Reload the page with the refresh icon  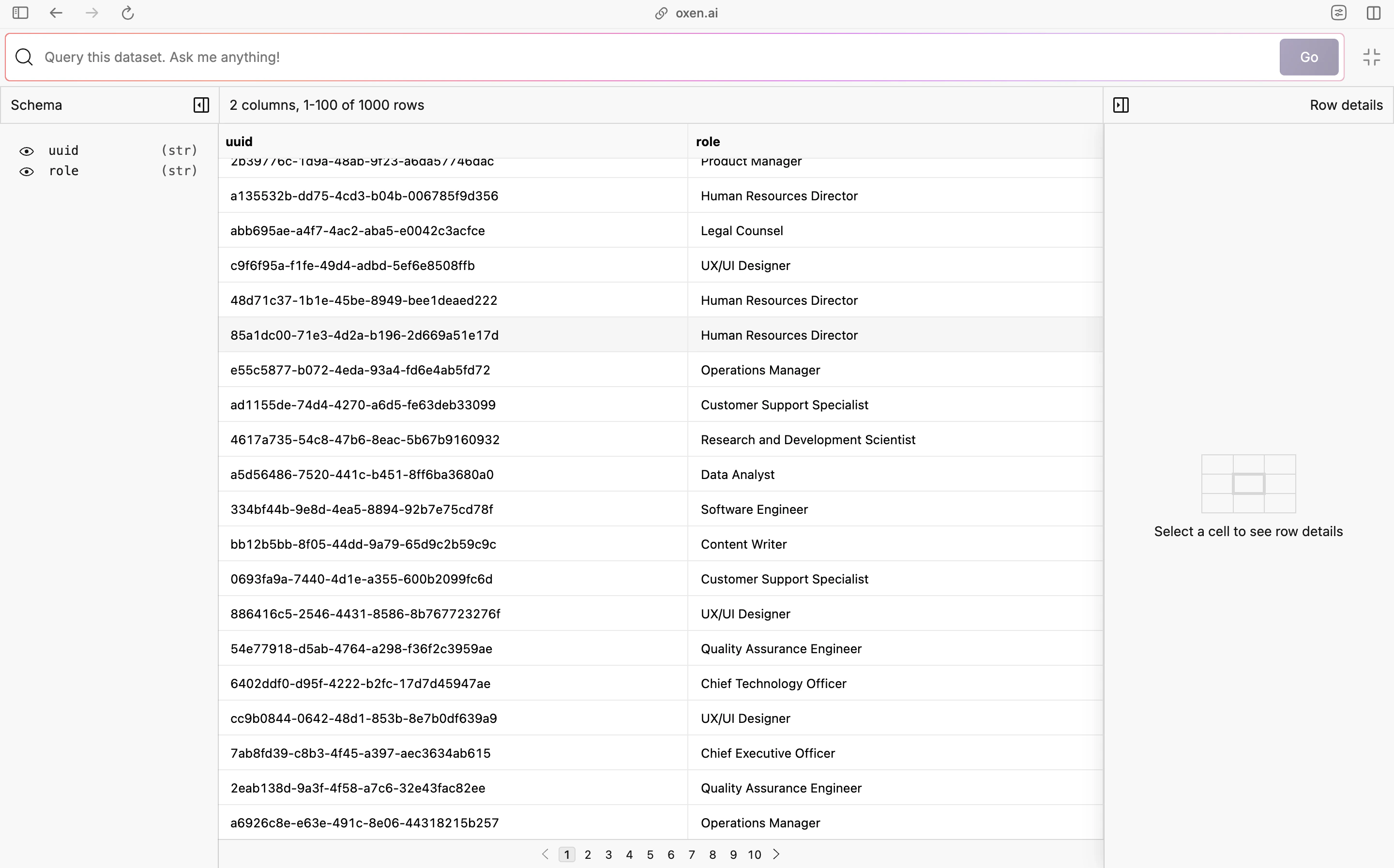pyautogui.click(x=127, y=13)
